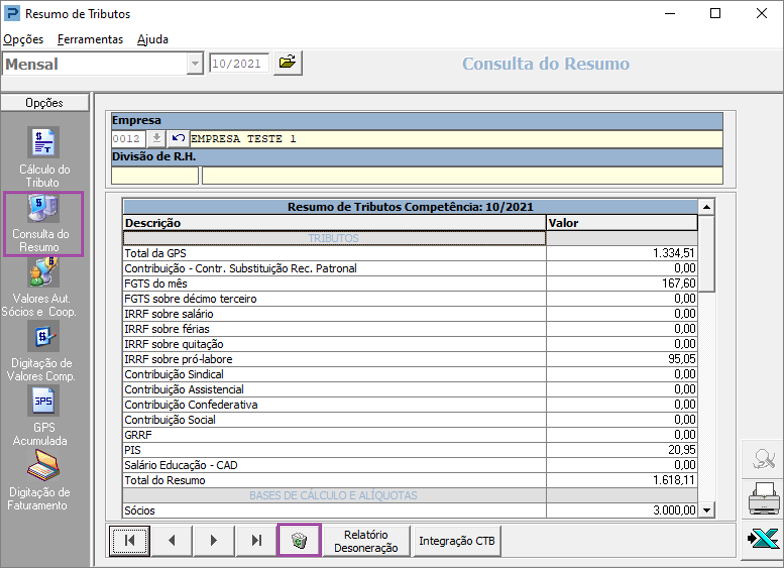Select the PIS row
The height and width of the screenshot is (568, 784).
pyautogui.click(x=410, y=450)
